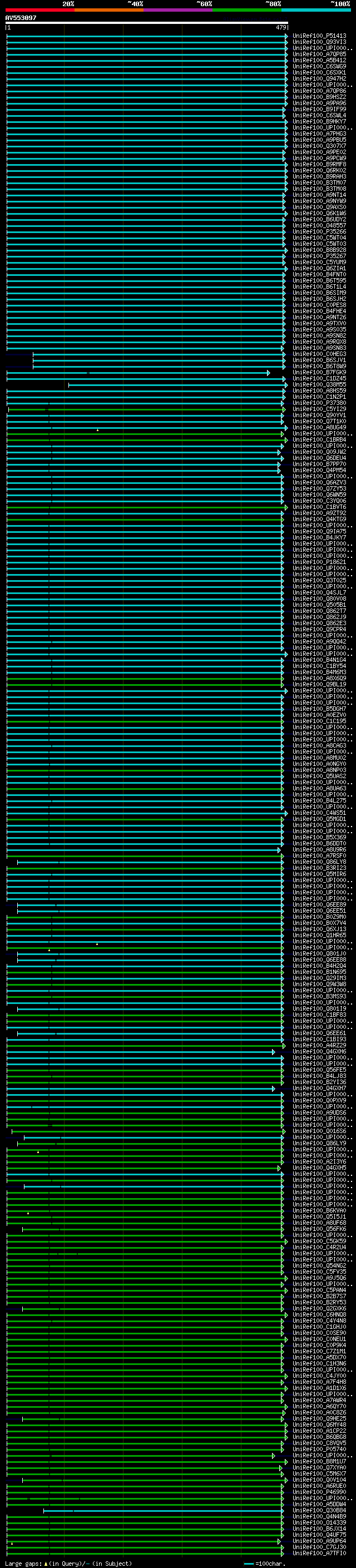356x1568 pixels.
Task: Click the UniRef100_Q38M55 hit label
Action: (x=319, y=385)
